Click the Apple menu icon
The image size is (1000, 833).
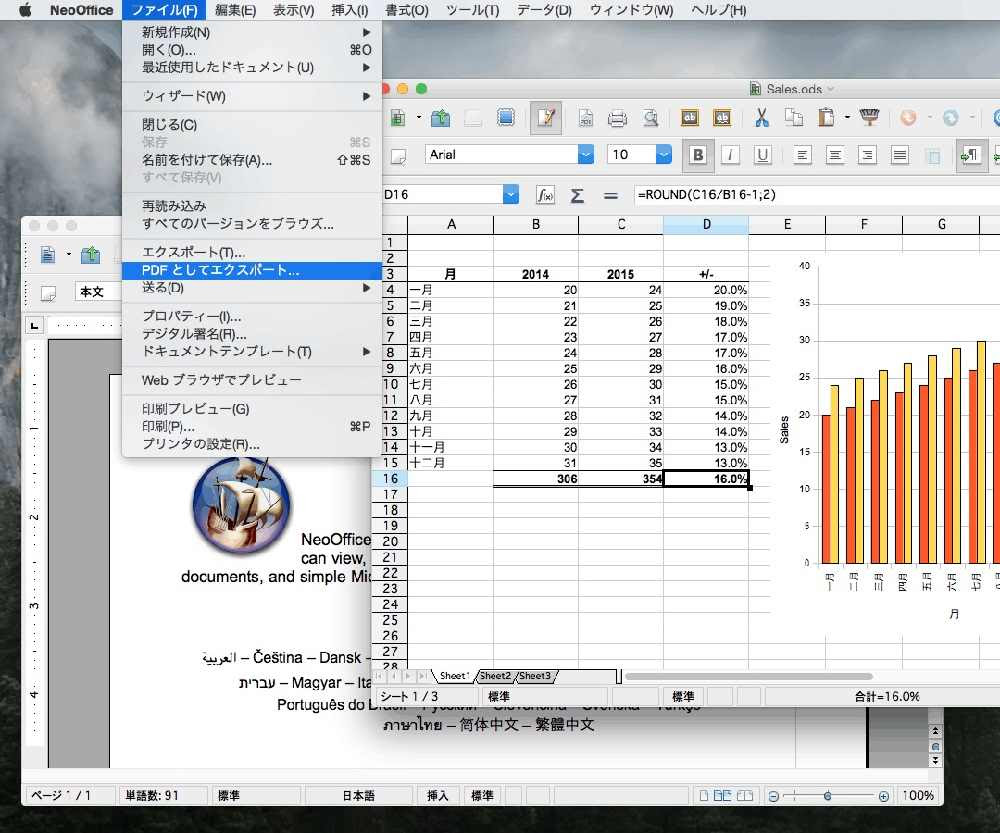[25, 10]
